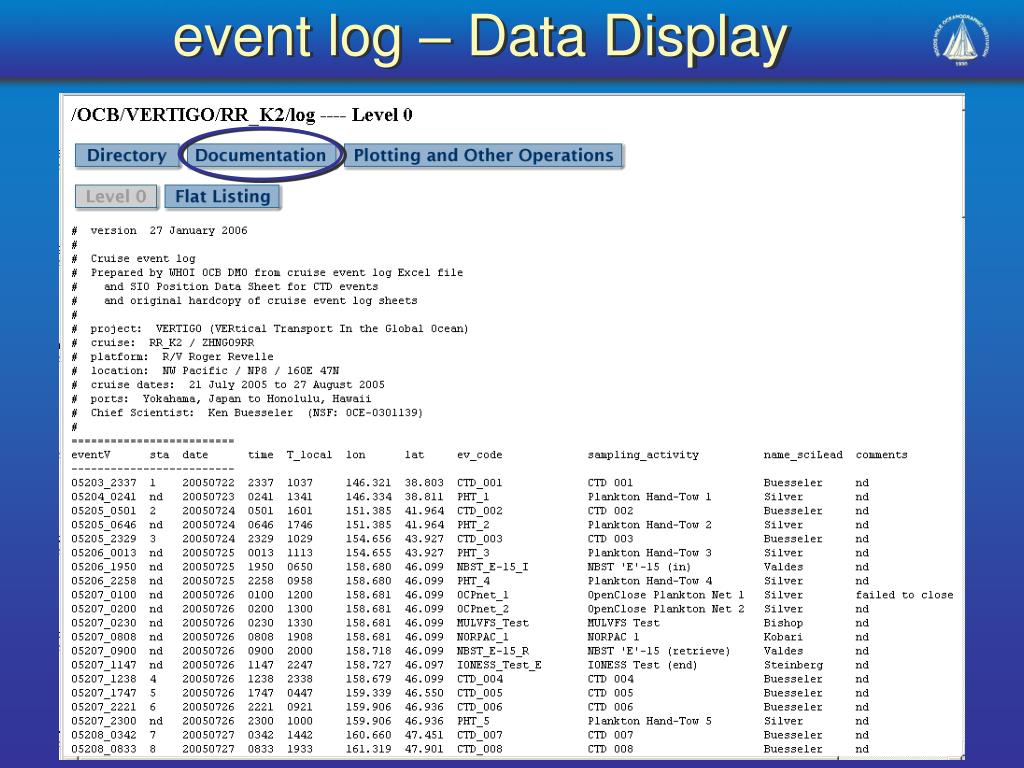1024x768 pixels.
Task: Click the comments column header
Action: (x=882, y=455)
